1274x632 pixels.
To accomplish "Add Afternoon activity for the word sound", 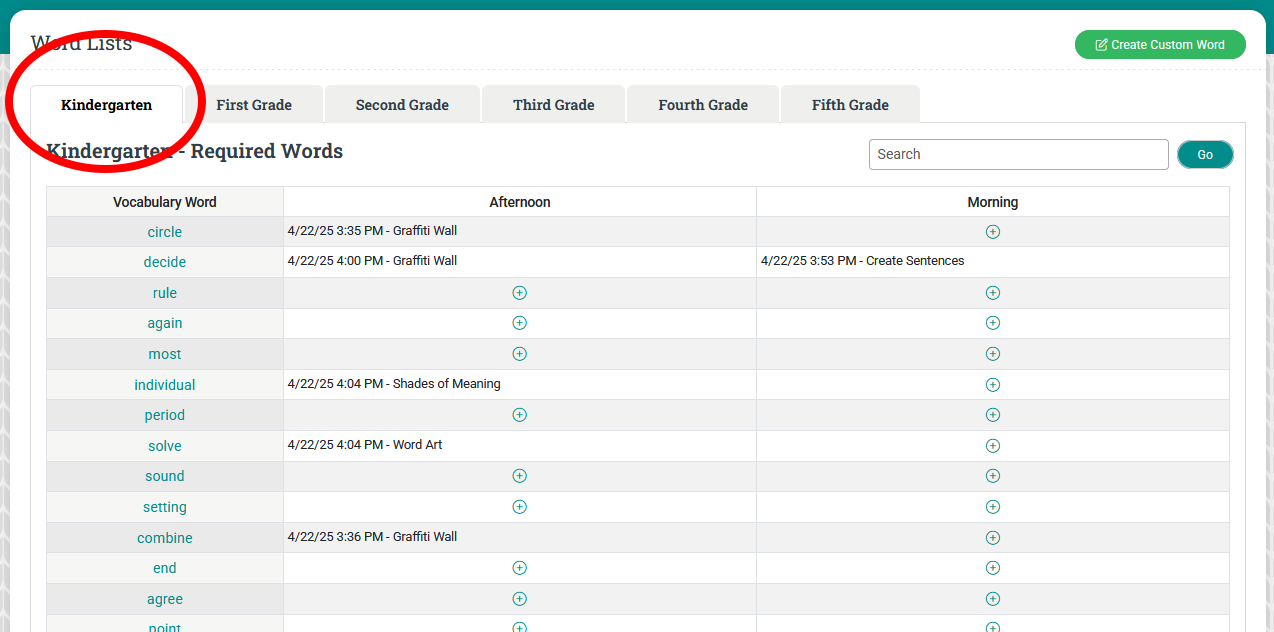I will point(519,476).
